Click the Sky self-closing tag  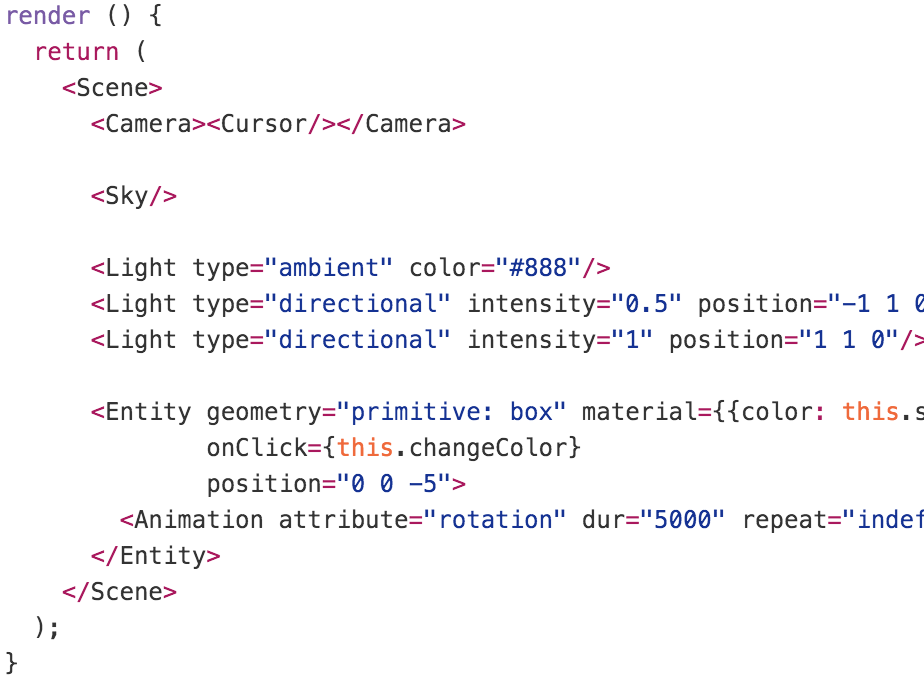pos(134,196)
